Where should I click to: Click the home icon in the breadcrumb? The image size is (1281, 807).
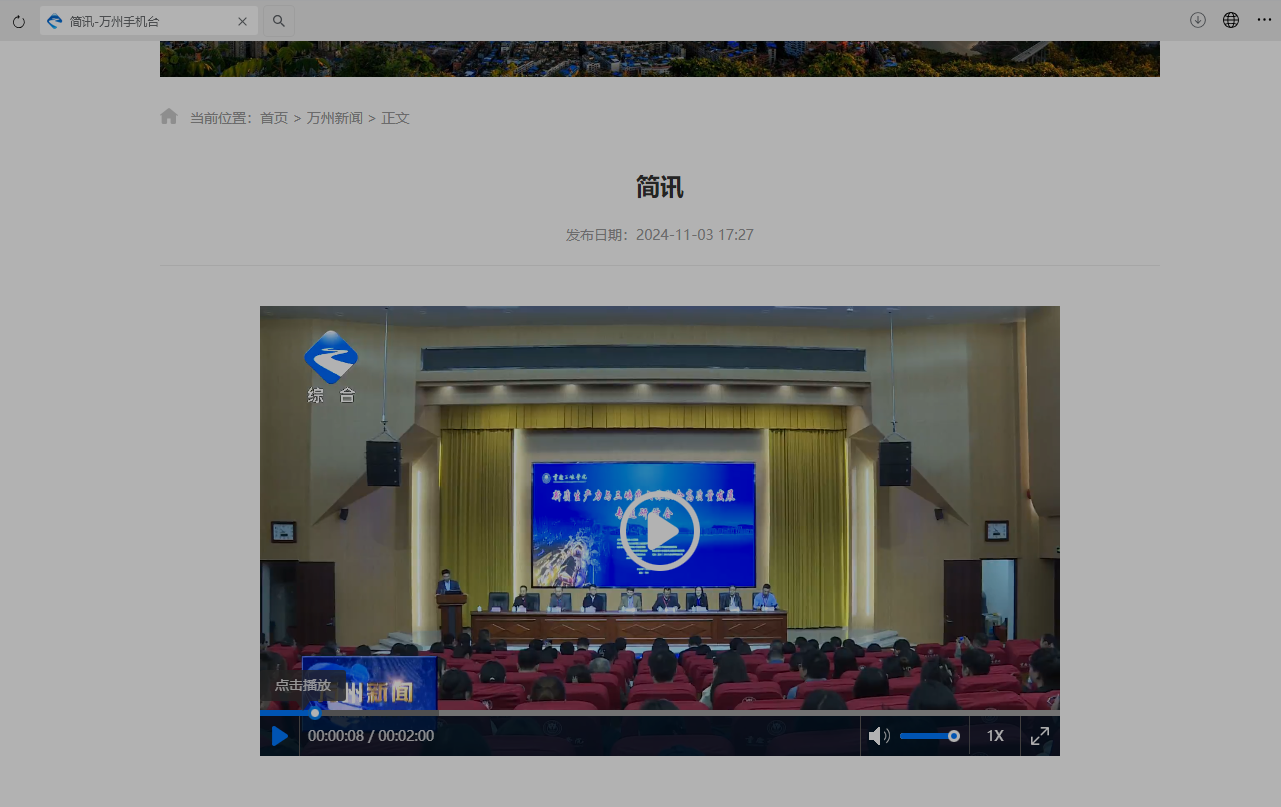point(169,117)
